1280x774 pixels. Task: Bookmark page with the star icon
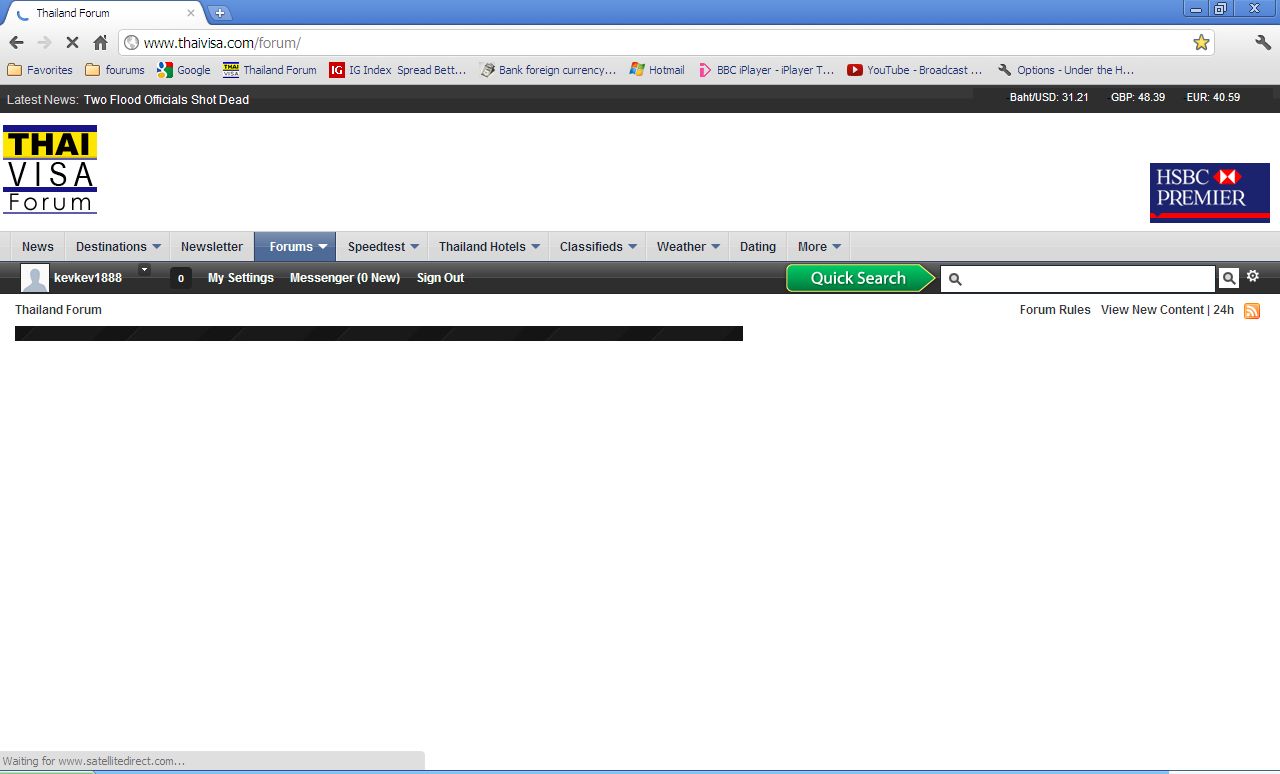pyautogui.click(x=1201, y=42)
